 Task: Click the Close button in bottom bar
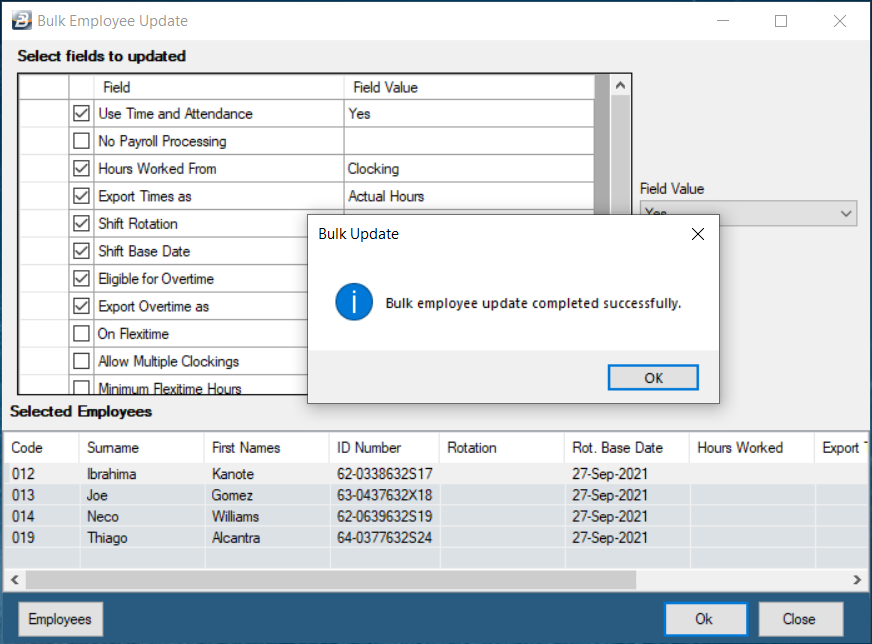coord(801,619)
